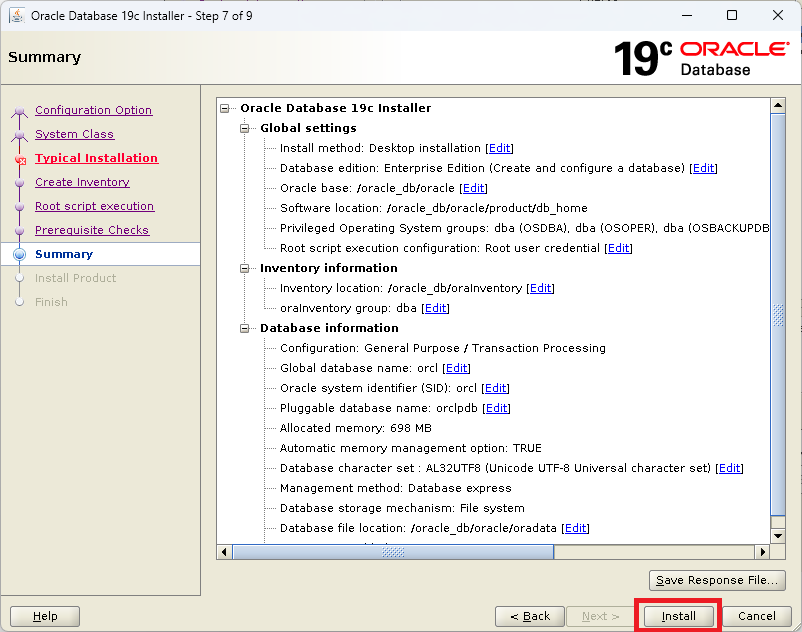Click the vertical scrollbar down arrow
The width and height of the screenshot is (802, 632).
coord(778,536)
